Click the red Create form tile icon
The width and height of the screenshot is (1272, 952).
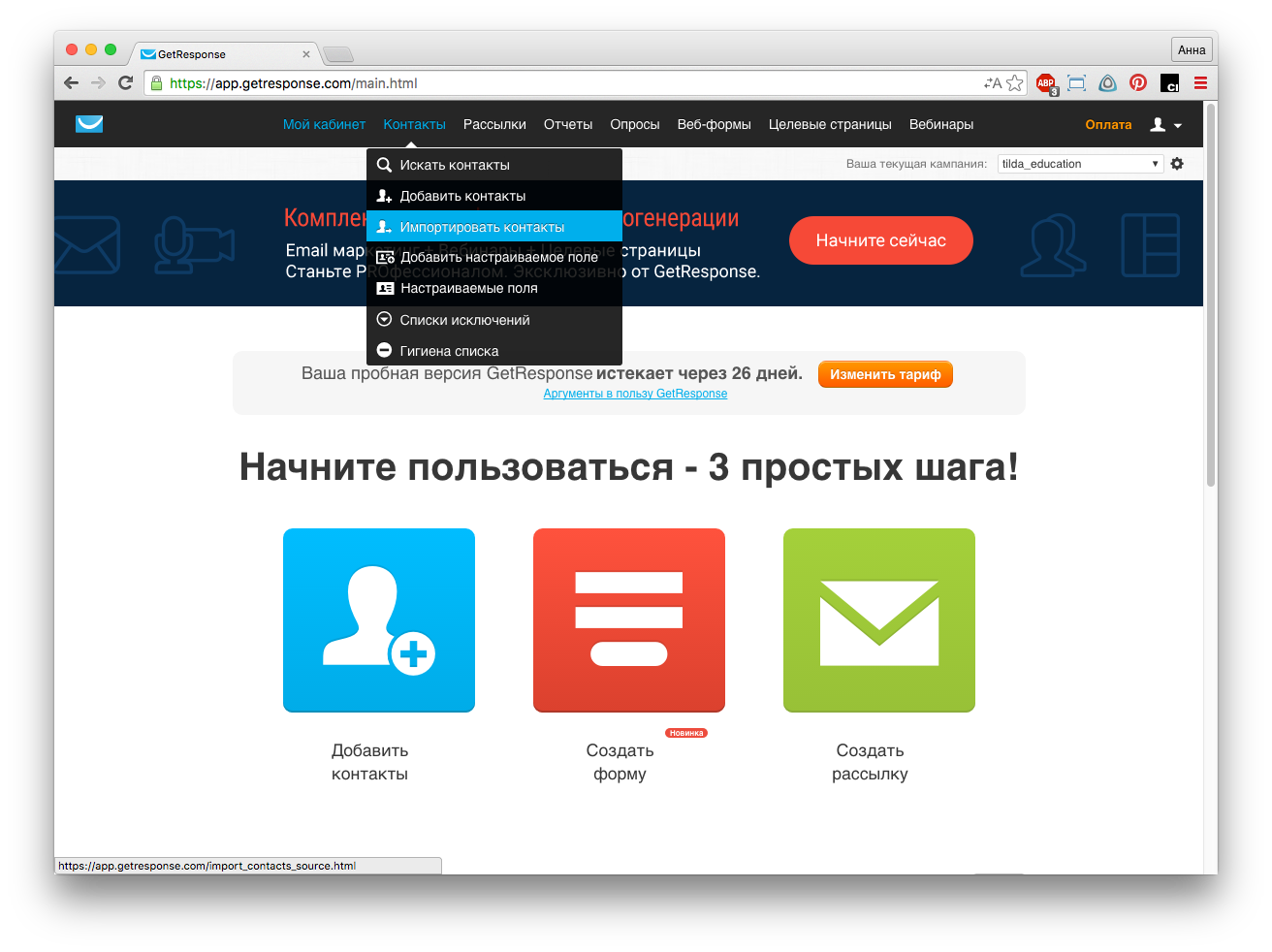coord(628,620)
